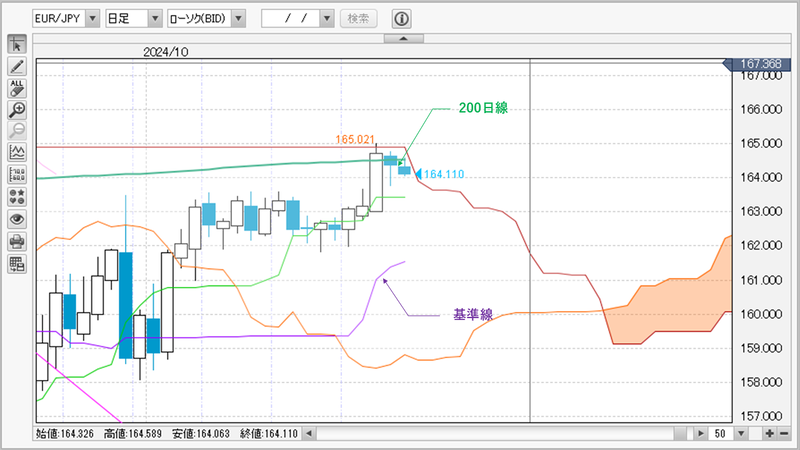
Task: Select the pencil drawing tool
Action: click(17, 66)
